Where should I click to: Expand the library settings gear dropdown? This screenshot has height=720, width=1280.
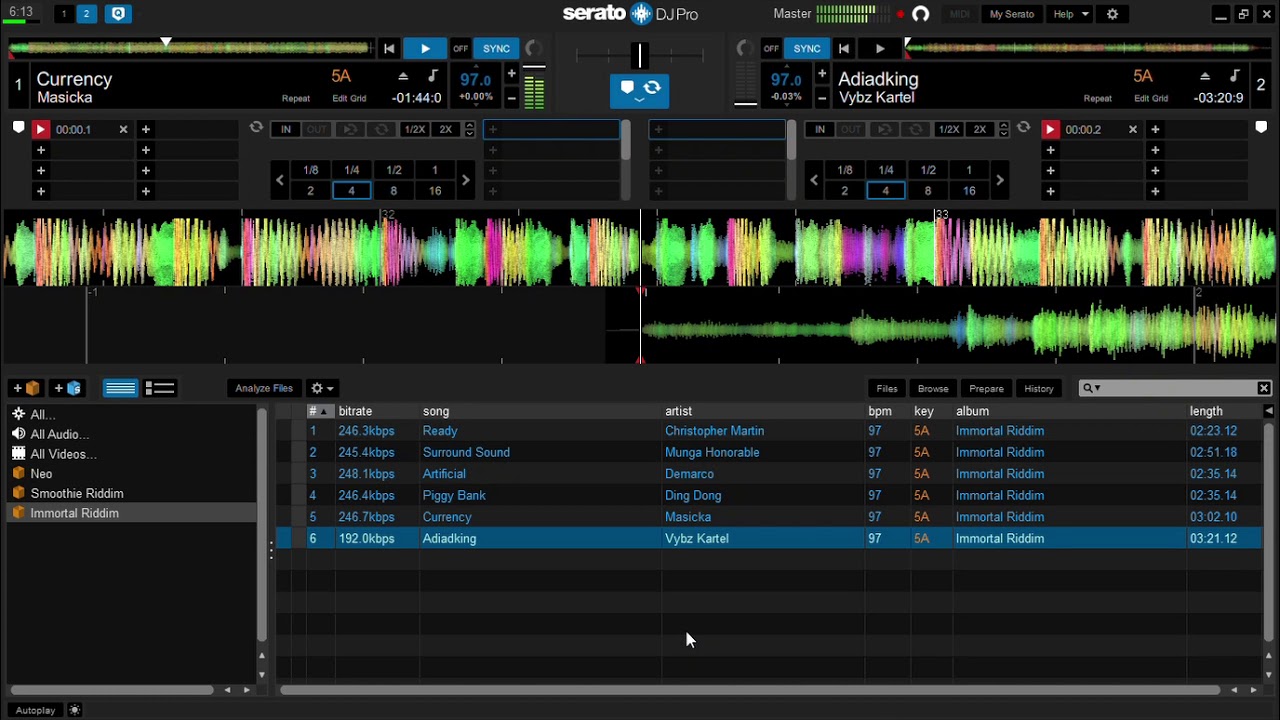(322, 388)
